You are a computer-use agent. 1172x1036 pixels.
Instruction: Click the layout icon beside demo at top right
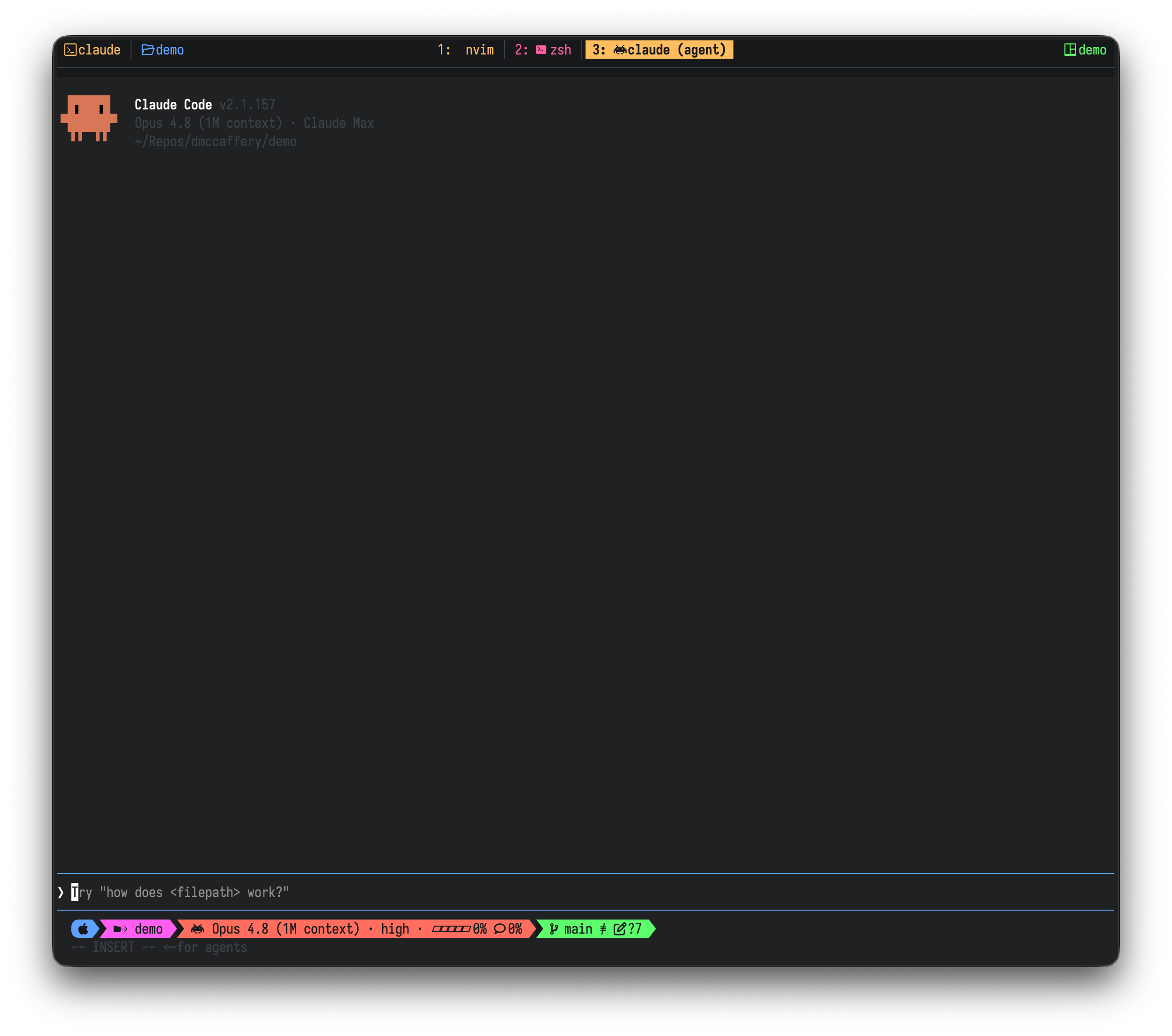click(x=1070, y=50)
